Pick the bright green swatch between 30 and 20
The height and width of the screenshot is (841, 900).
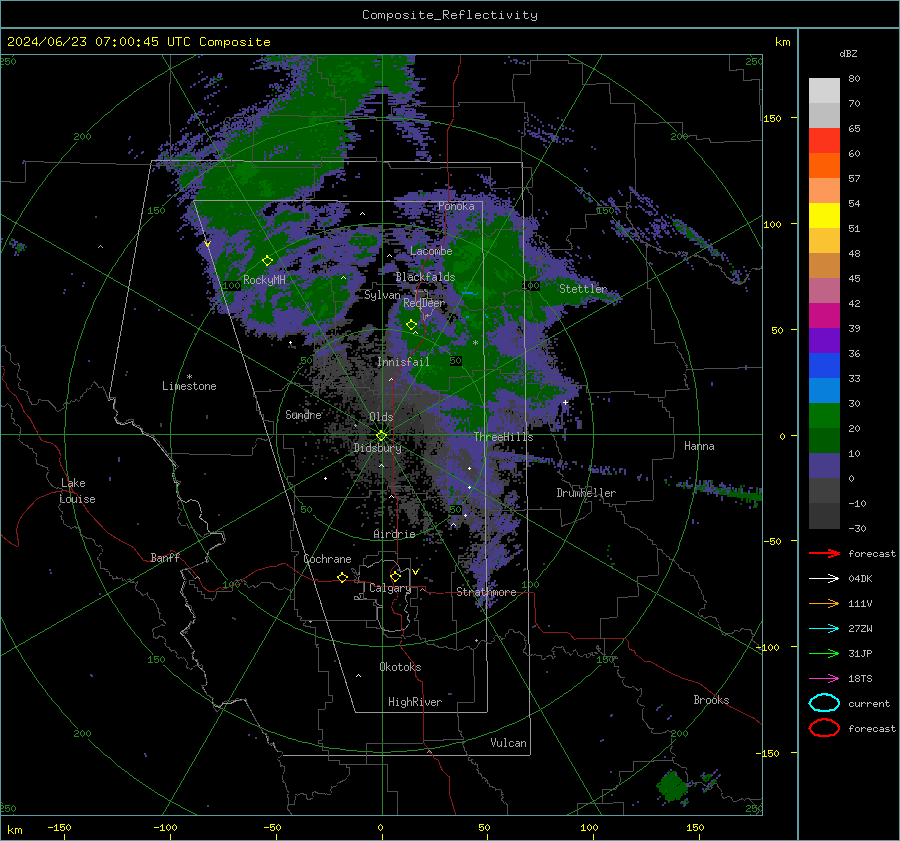coord(824,416)
